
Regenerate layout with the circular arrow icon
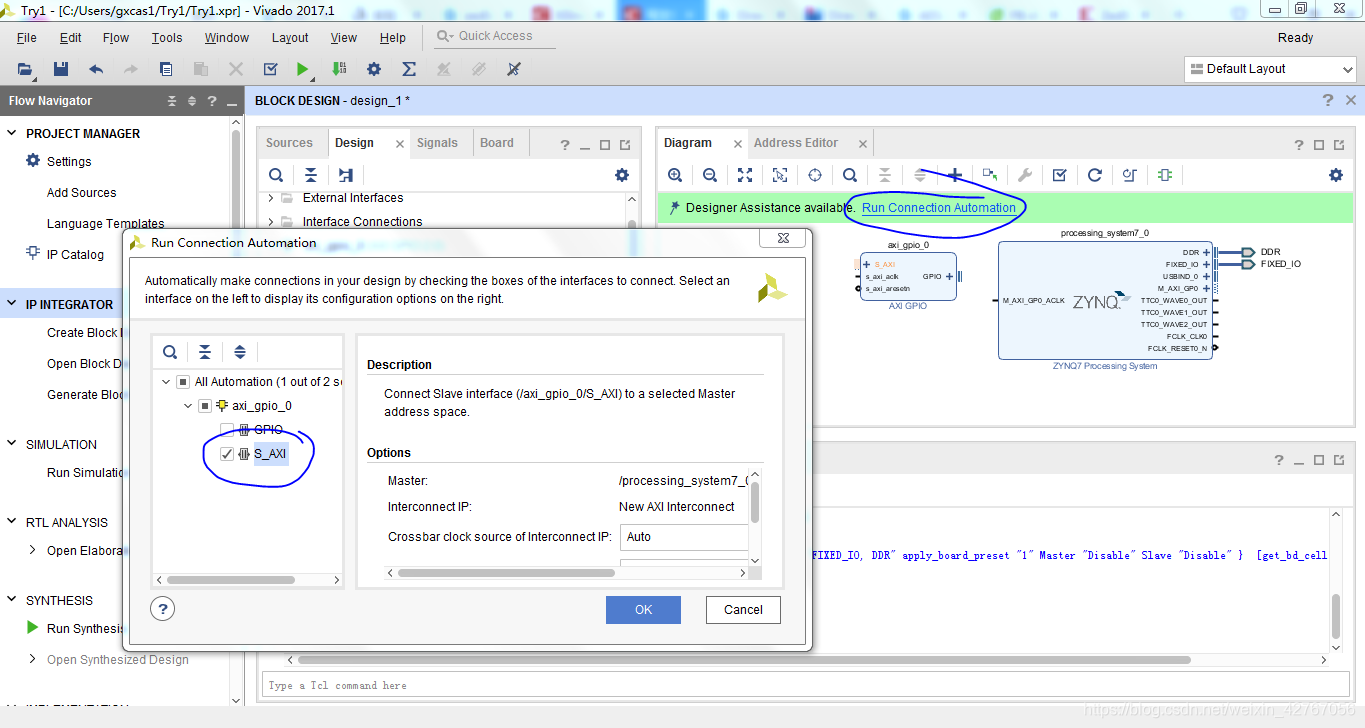click(x=1095, y=175)
